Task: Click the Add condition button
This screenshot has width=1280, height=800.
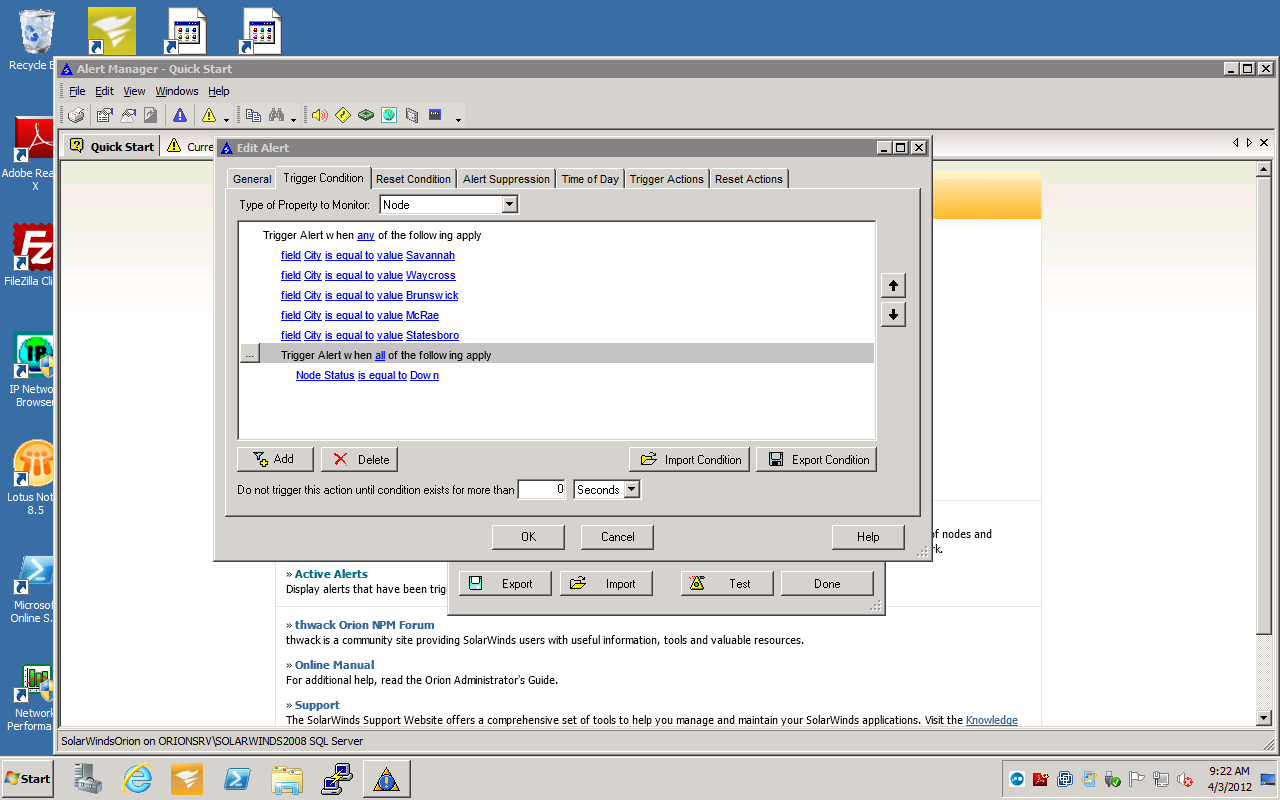Action: coord(275,459)
